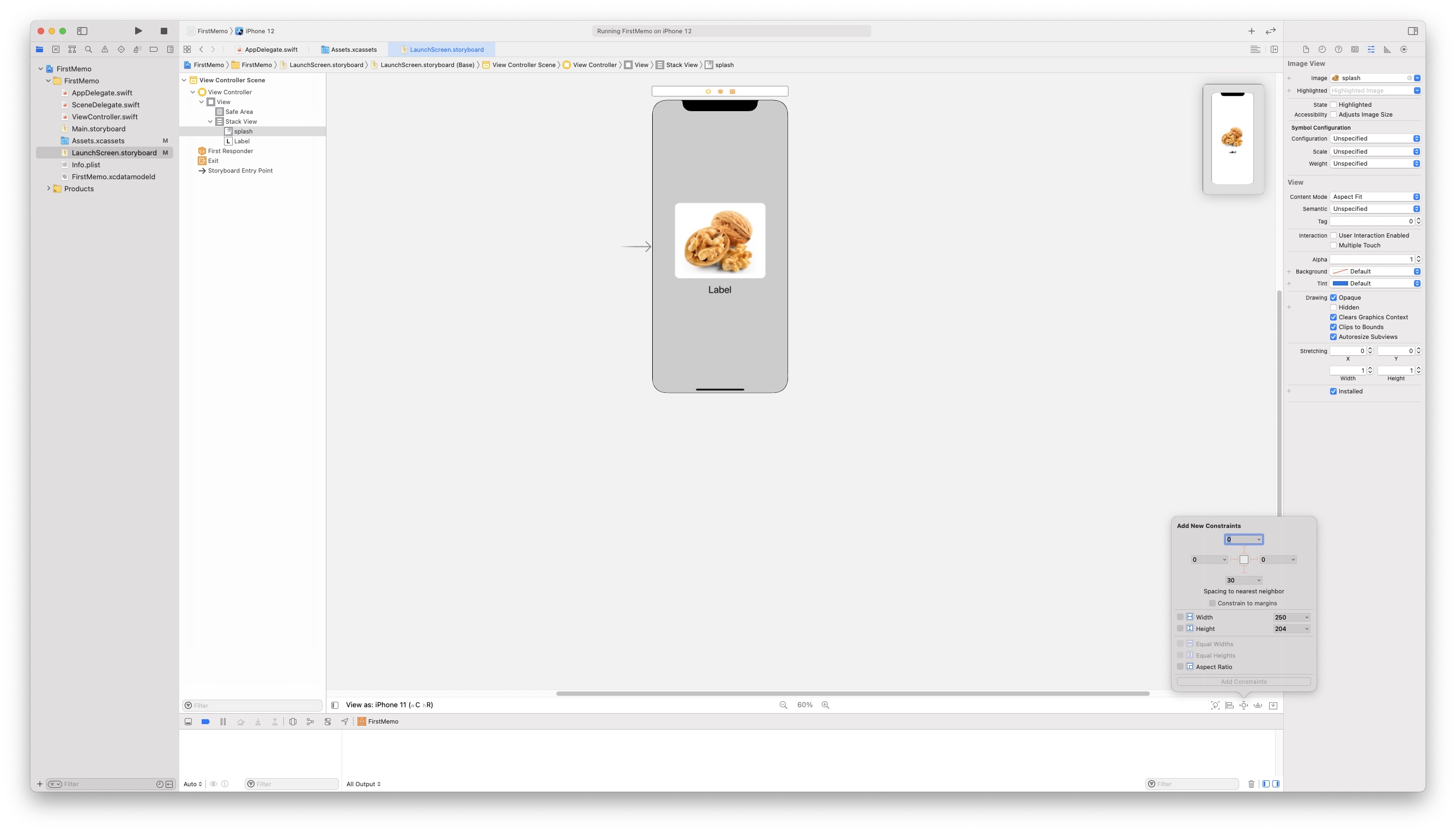Enable User Interaction Enabled checkbox

[1333, 235]
